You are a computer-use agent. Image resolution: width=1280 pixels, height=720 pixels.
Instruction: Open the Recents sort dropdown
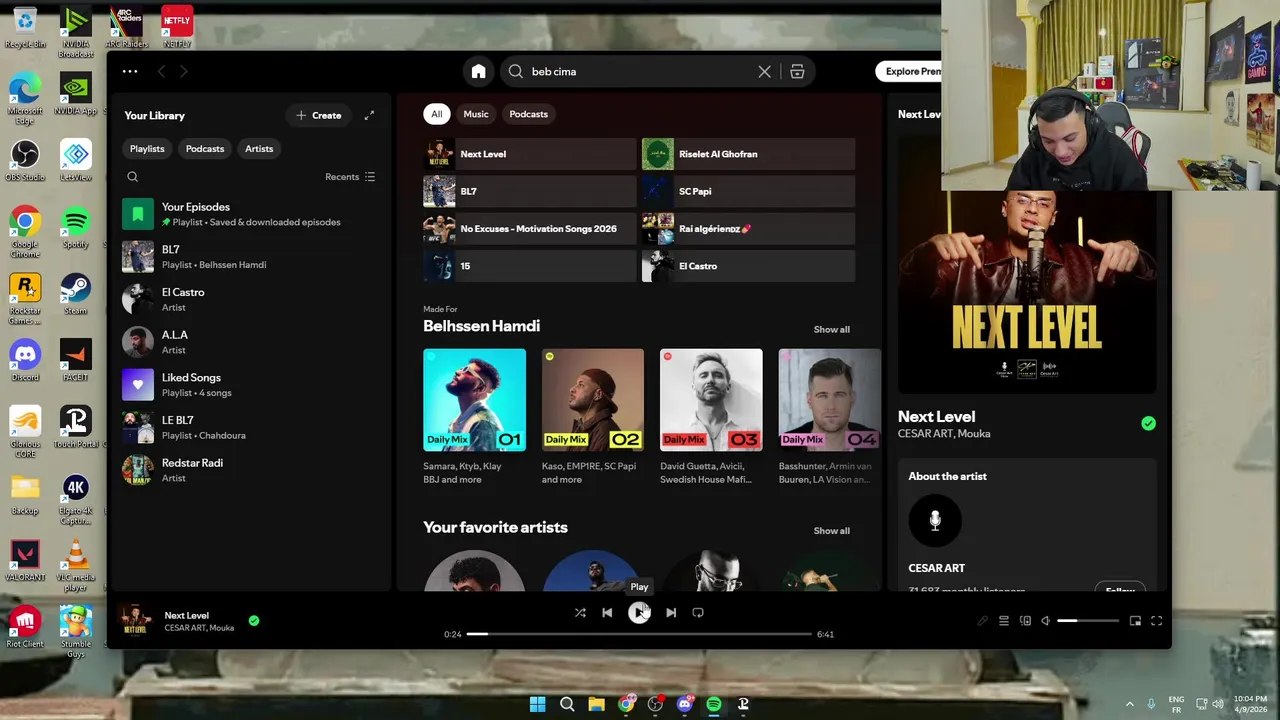coord(350,177)
